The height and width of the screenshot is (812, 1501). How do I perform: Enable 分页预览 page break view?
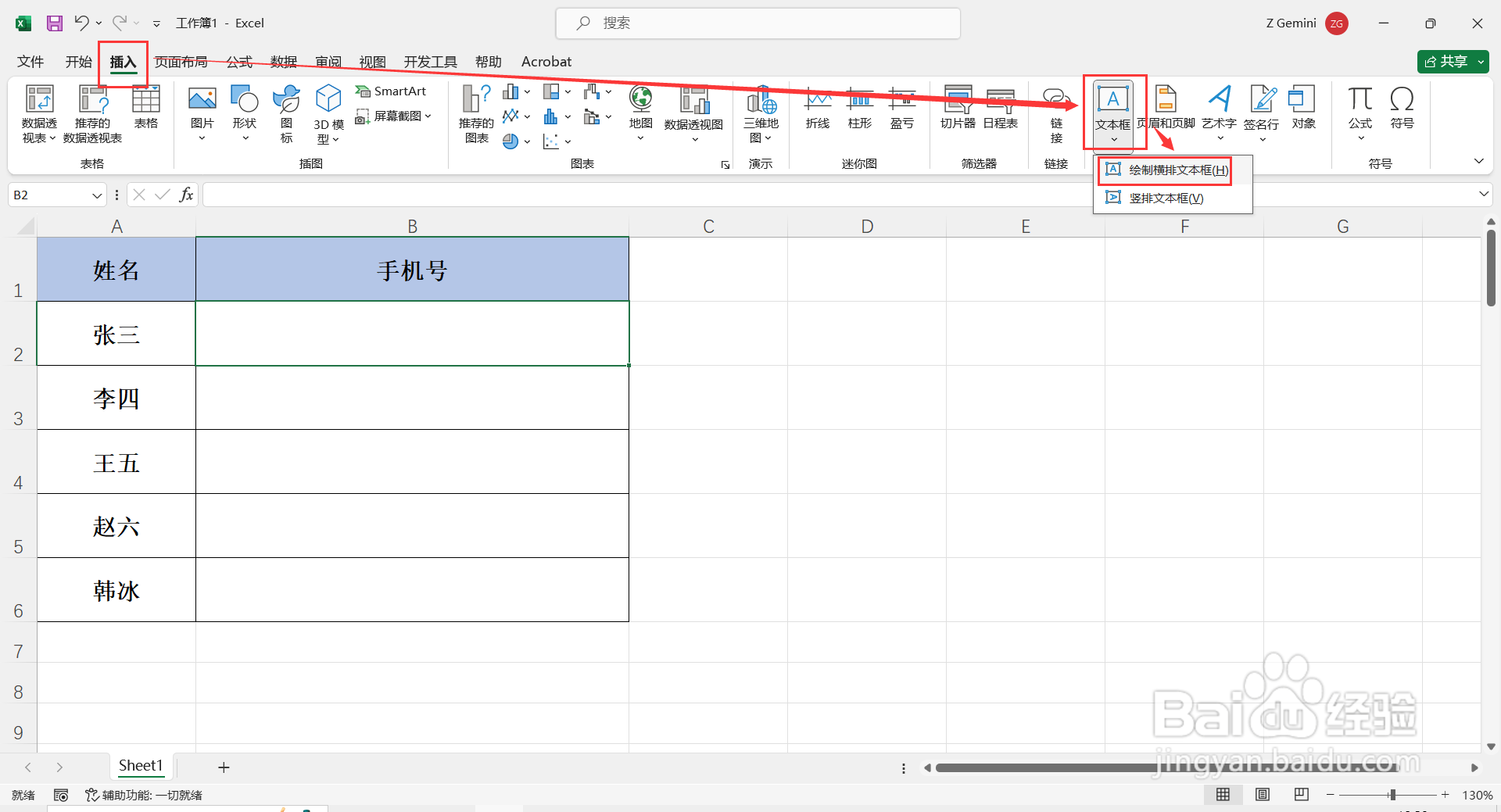coord(1300,794)
